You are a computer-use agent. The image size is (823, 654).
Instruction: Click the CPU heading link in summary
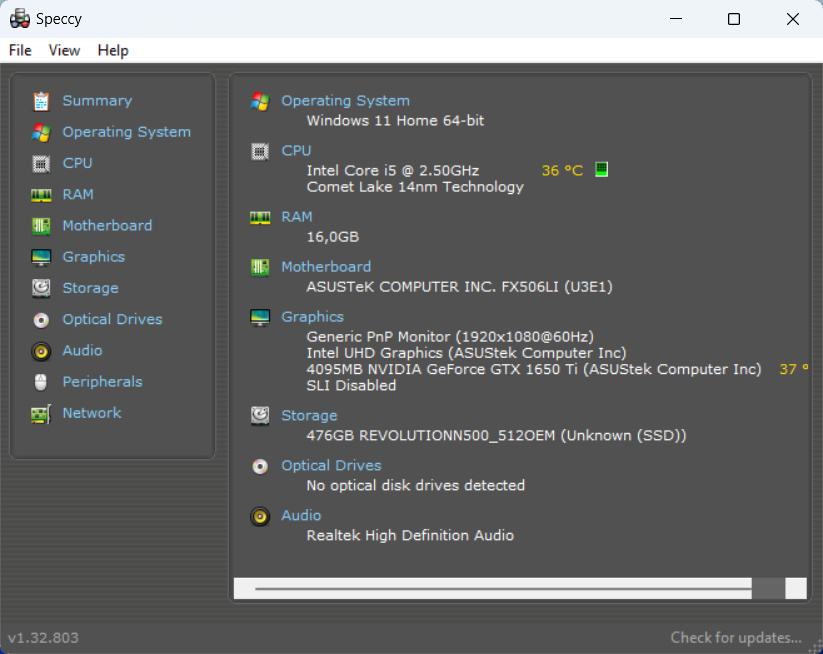[296, 151]
